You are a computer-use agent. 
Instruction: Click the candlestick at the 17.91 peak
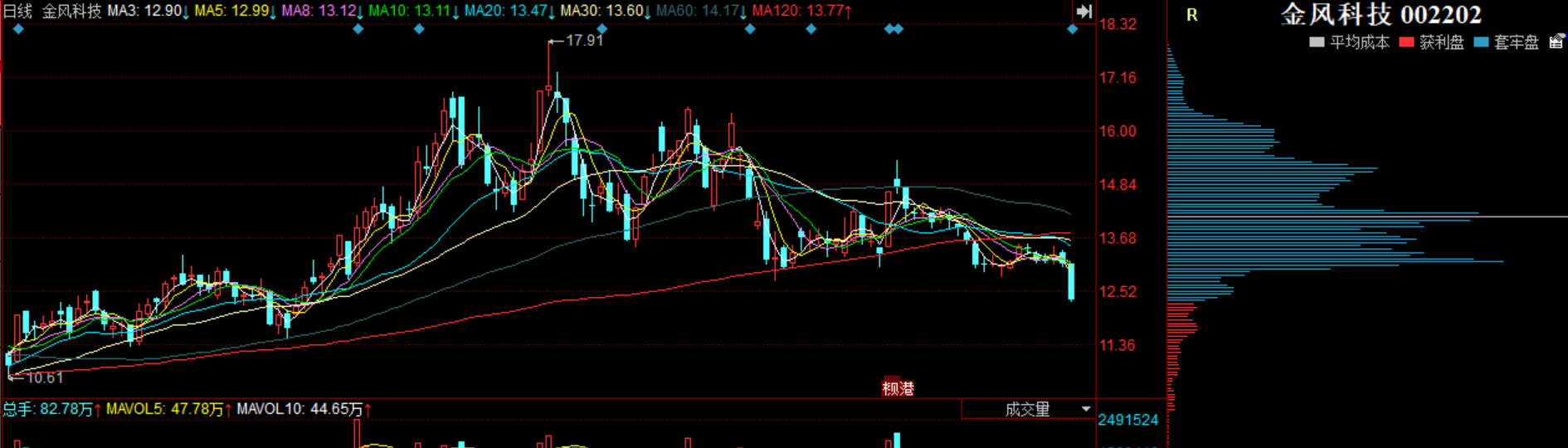point(548,65)
